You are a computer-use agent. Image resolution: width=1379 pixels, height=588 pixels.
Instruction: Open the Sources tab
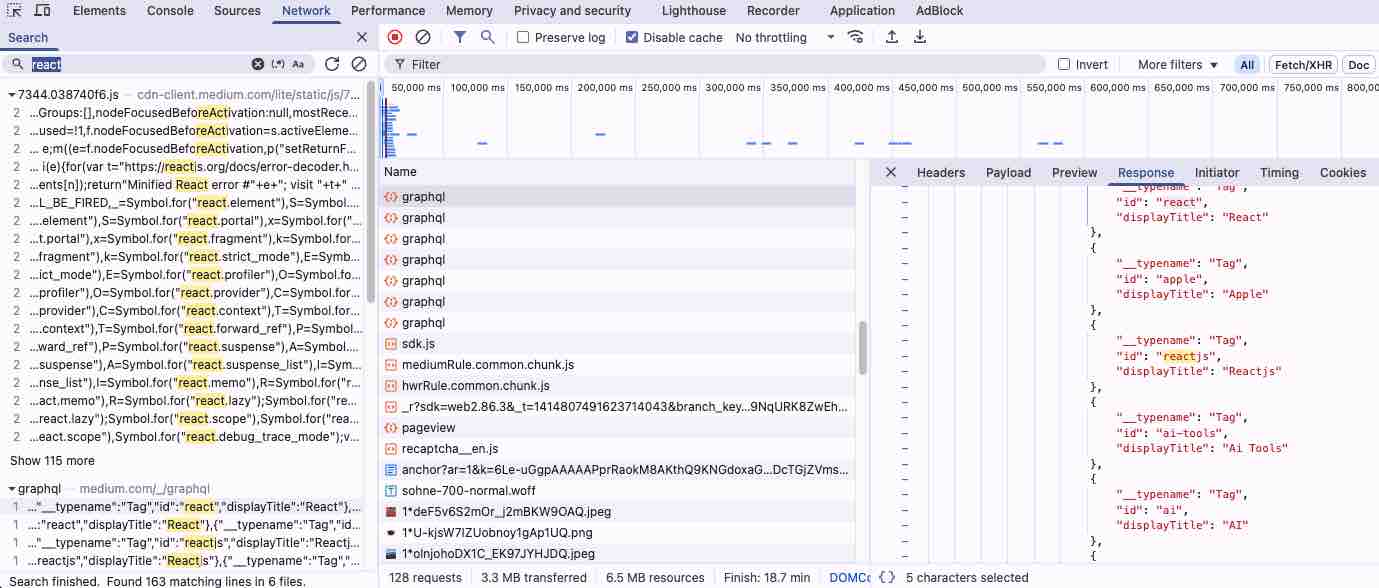[x=237, y=10]
